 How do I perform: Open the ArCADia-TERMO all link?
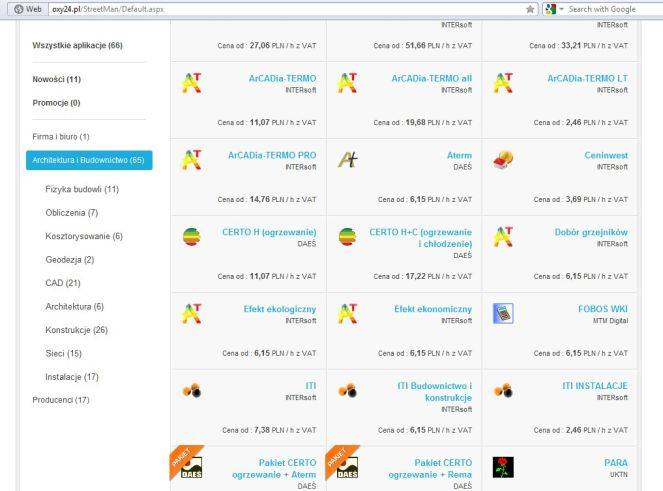[432, 79]
